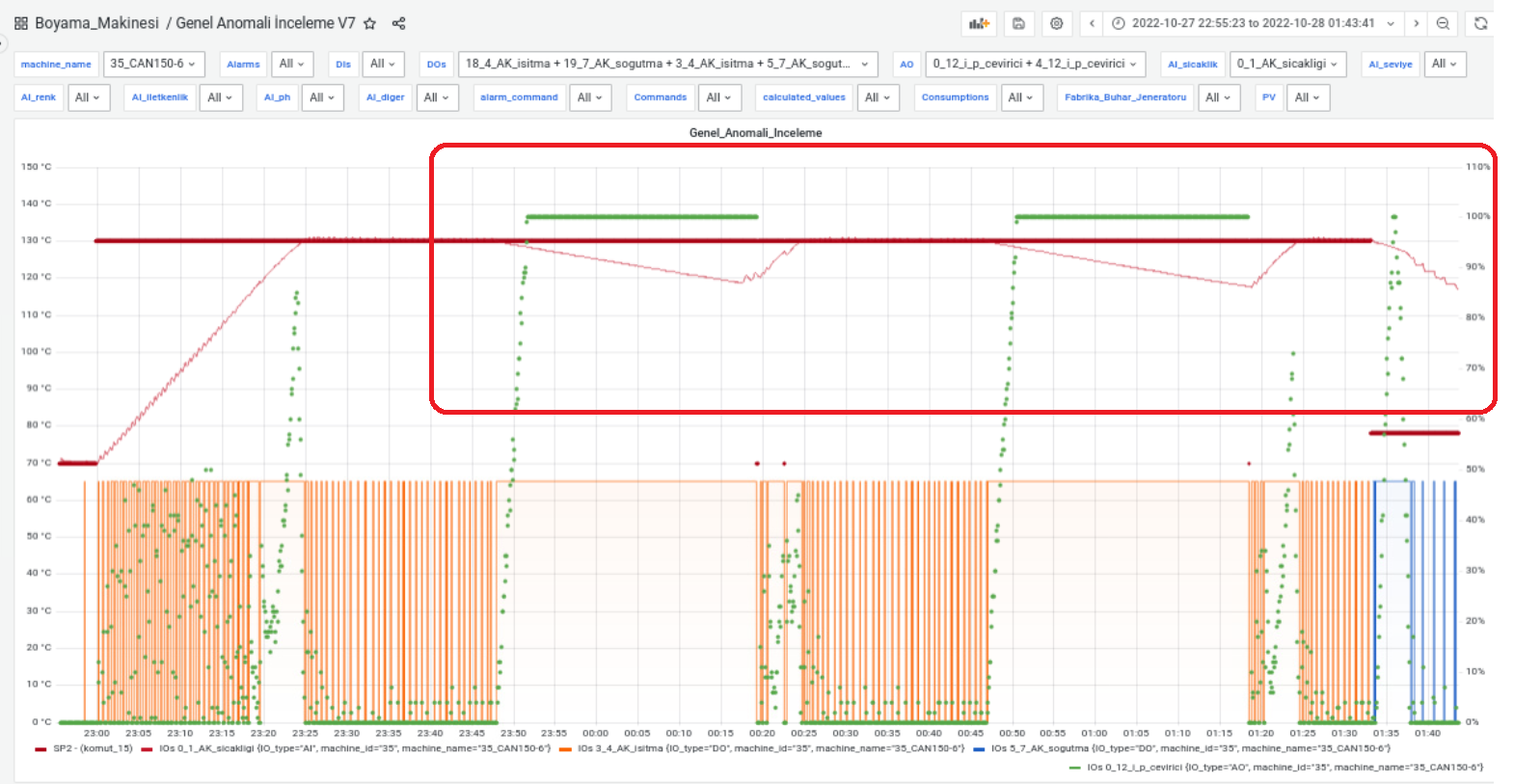Open the AO i_p_cevirici dropdown
This screenshot has height=784, width=1514.
1035,64
